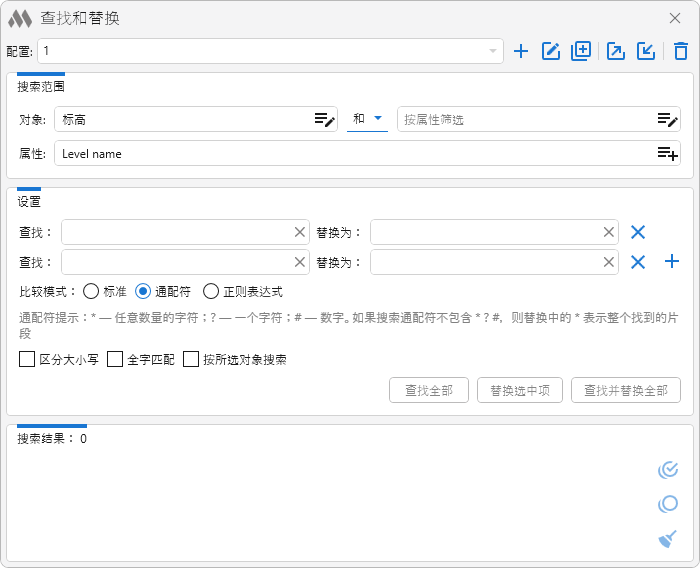Enable the 全字匹配 checkbox

pyautogui.click(x=115, y=359)
